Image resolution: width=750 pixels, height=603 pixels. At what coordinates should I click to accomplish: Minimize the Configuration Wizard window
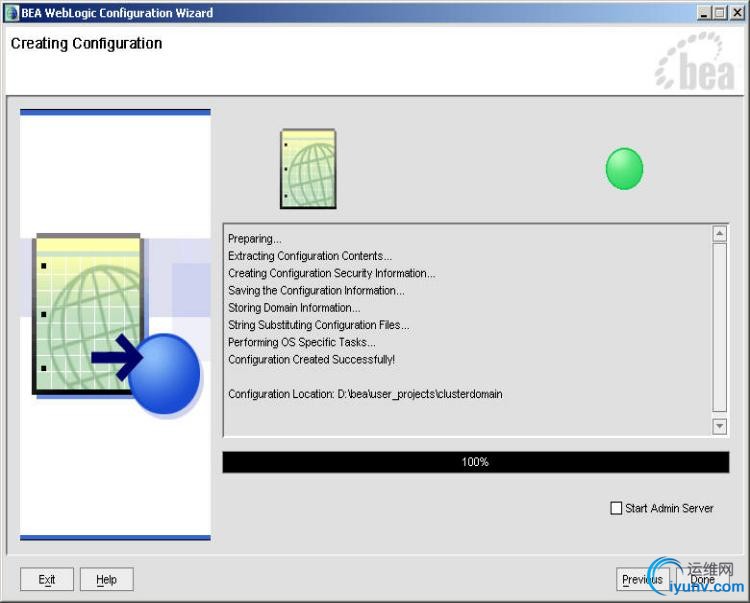tap(703, 13)
